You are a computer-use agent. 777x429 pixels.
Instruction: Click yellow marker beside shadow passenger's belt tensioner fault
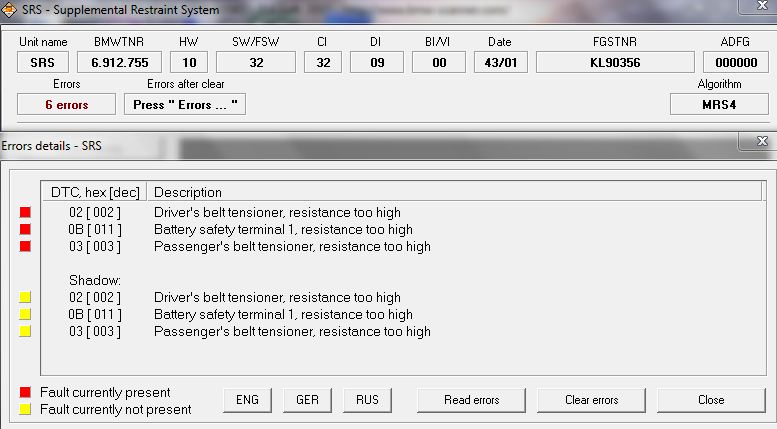(x=25, y=331)
